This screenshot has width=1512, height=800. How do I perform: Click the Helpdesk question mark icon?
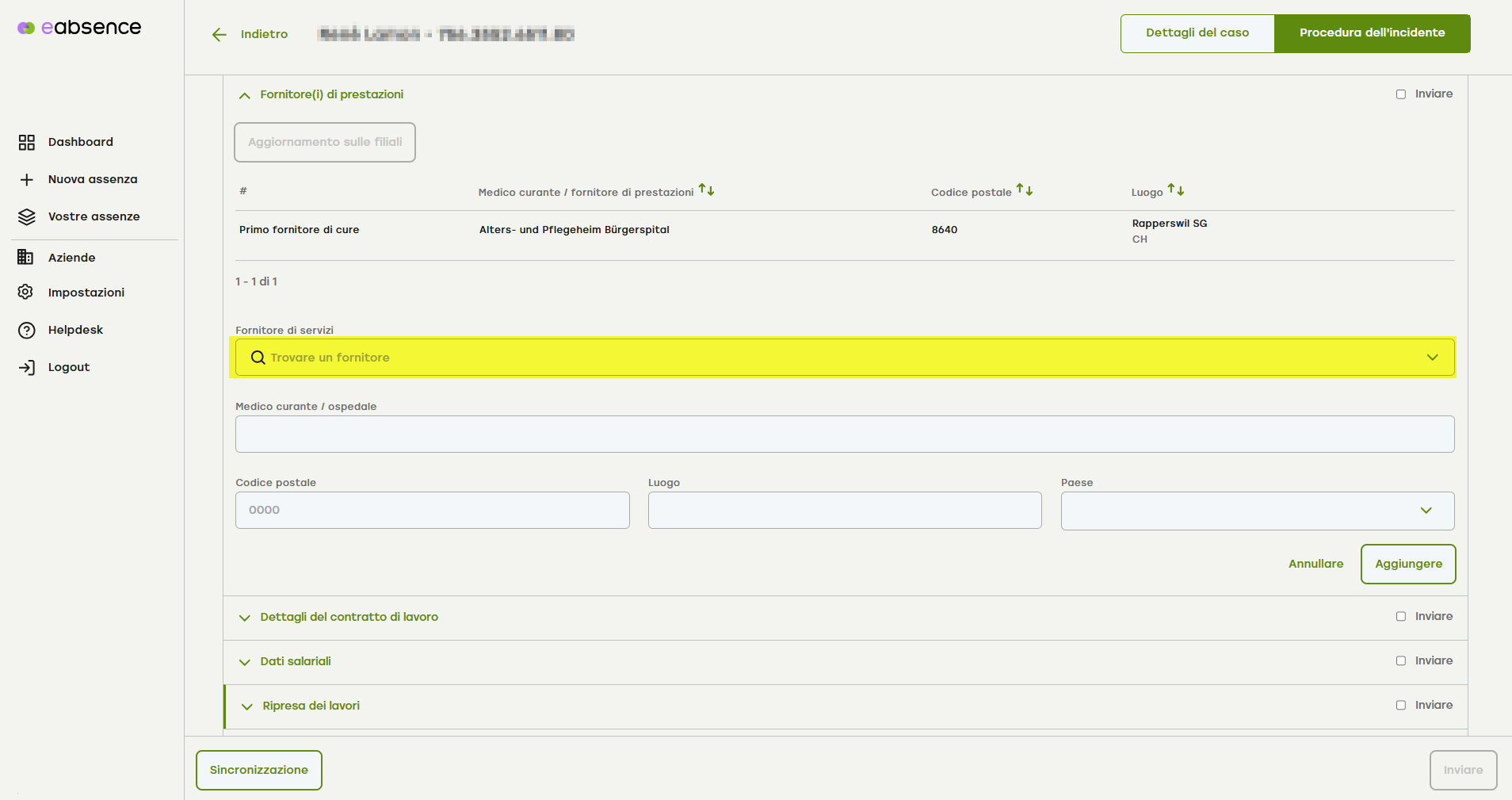(x=26, y=330)
